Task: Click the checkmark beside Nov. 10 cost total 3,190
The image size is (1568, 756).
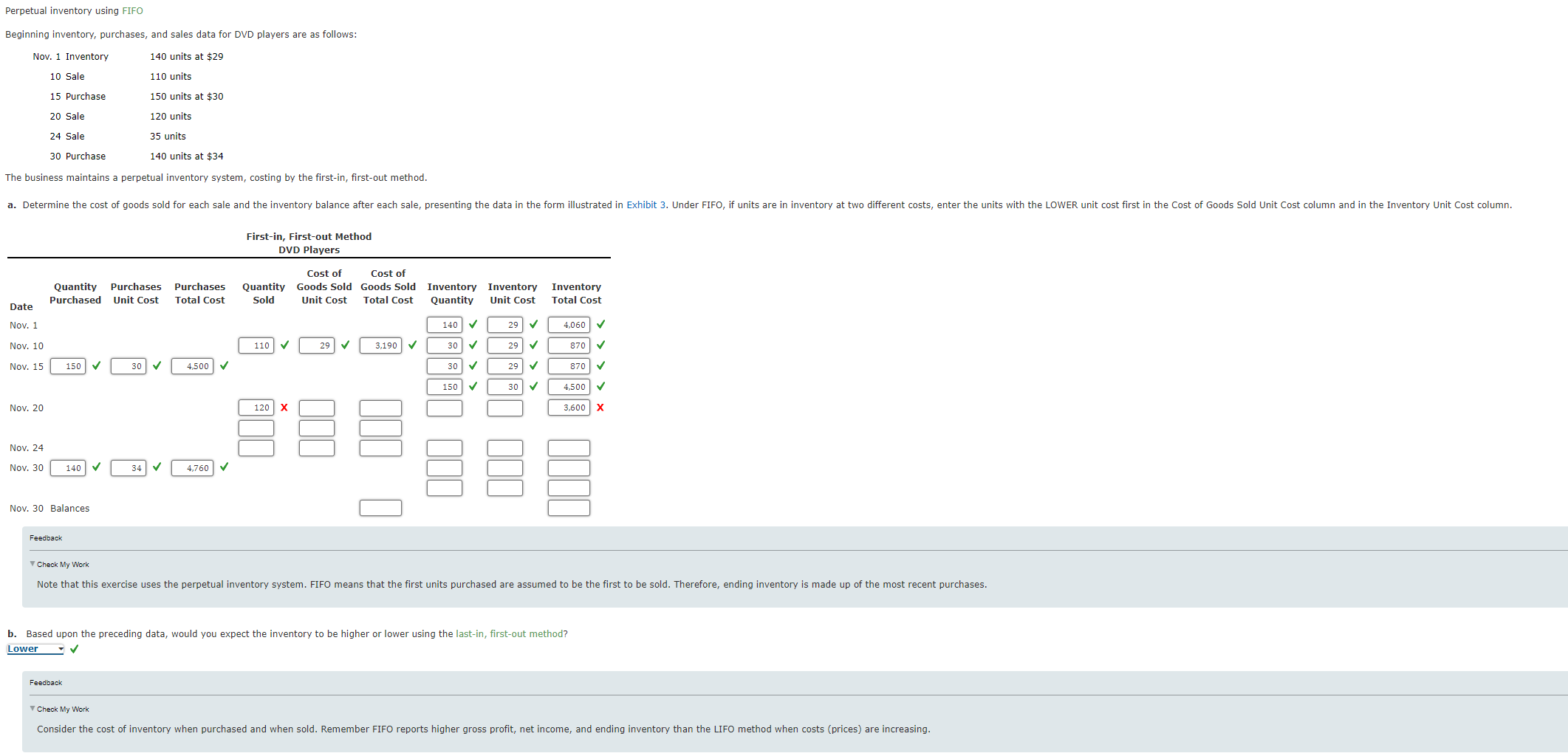Action: pyautogui.click(x=412, y=346)
